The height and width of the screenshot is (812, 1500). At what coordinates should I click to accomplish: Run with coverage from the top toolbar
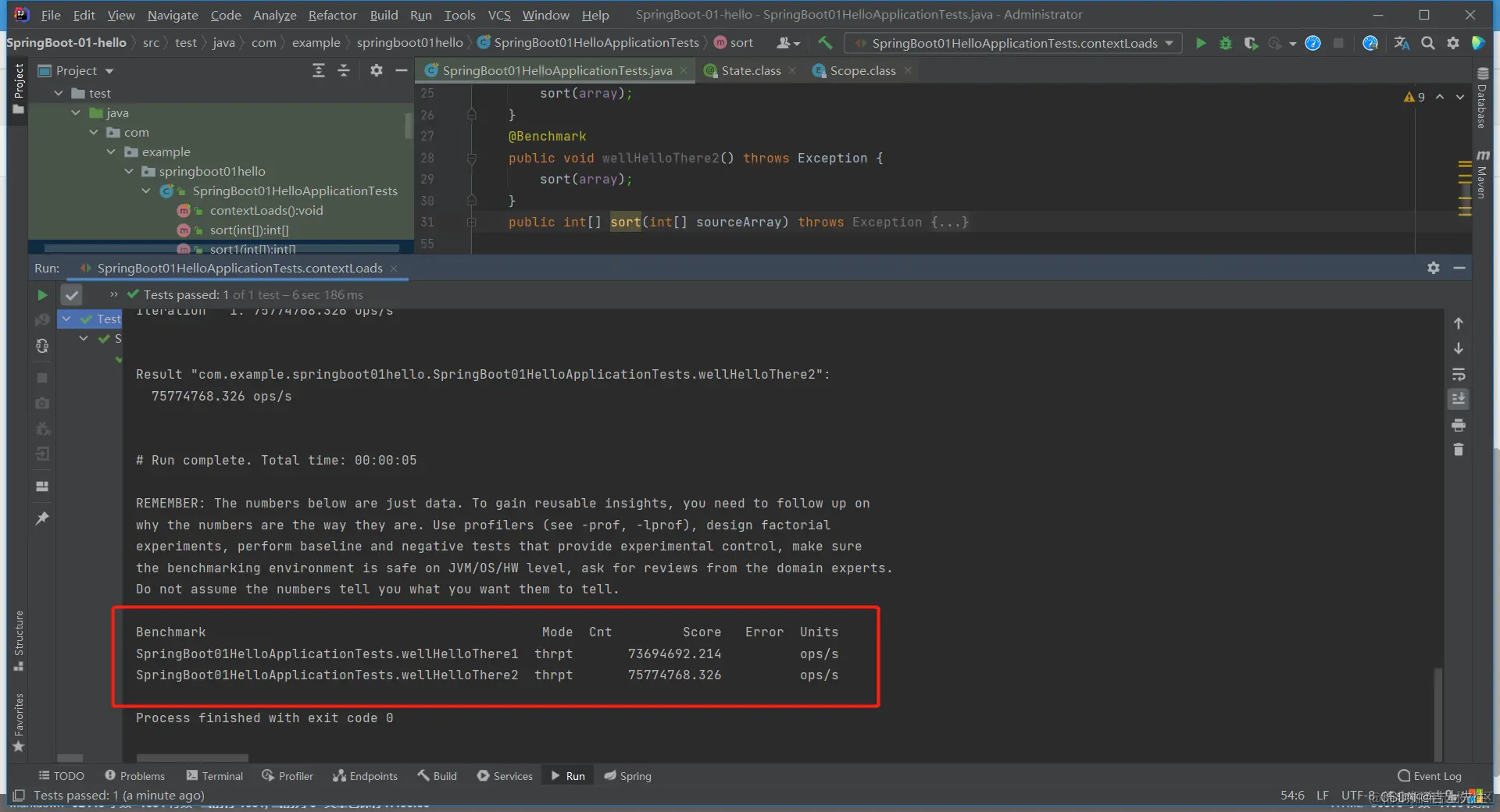[1251, 43]
